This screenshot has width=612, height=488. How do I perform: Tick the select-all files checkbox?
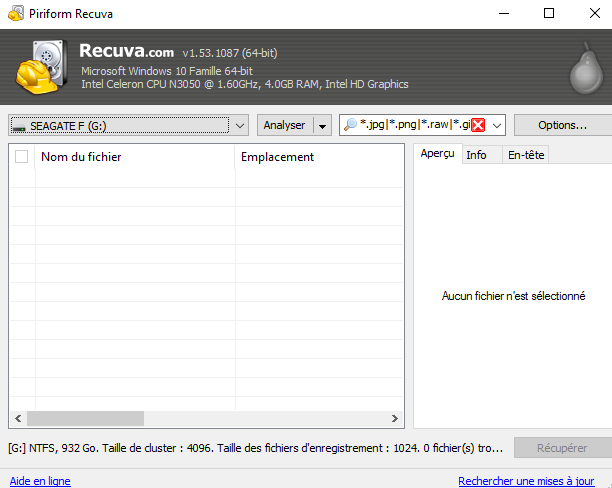coord(21,157)
